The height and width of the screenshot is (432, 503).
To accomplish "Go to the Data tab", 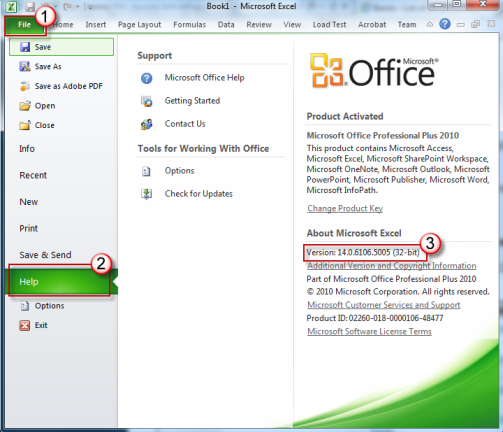I will click(x=226, y=25).
